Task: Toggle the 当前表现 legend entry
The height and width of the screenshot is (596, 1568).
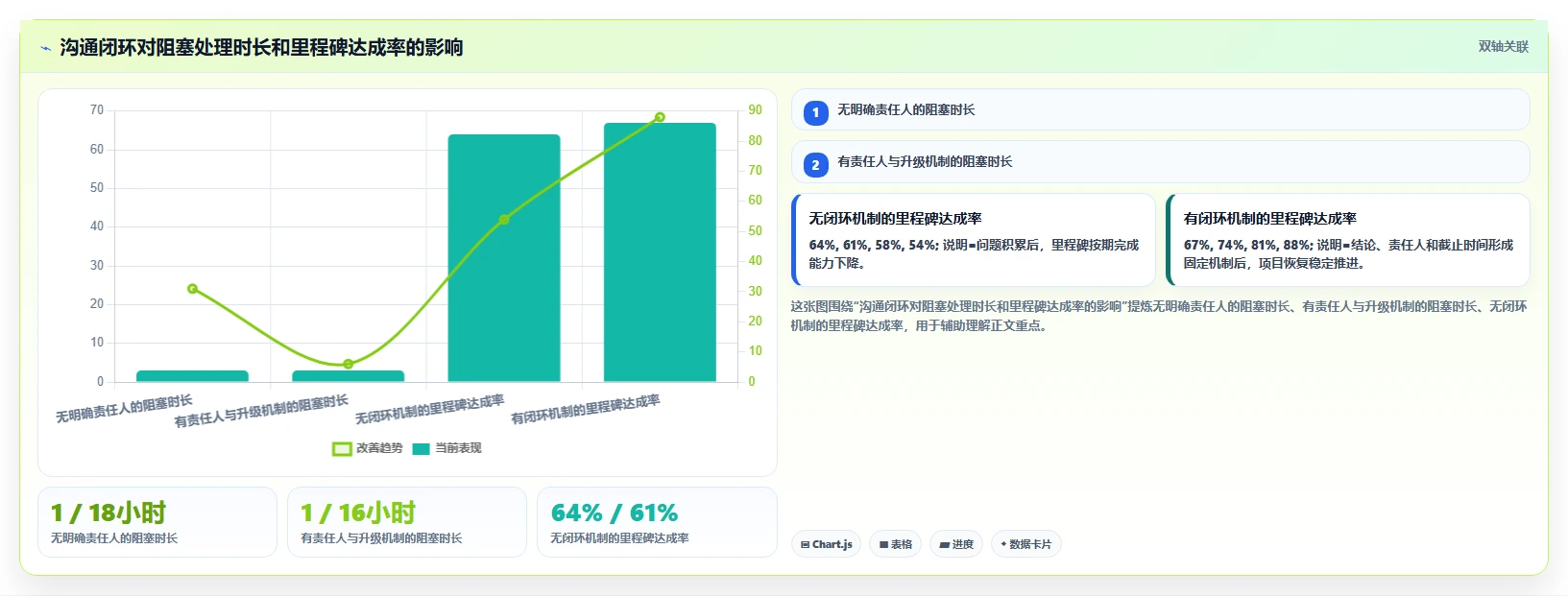Action: pyautogui.click(x=446, y=448)
